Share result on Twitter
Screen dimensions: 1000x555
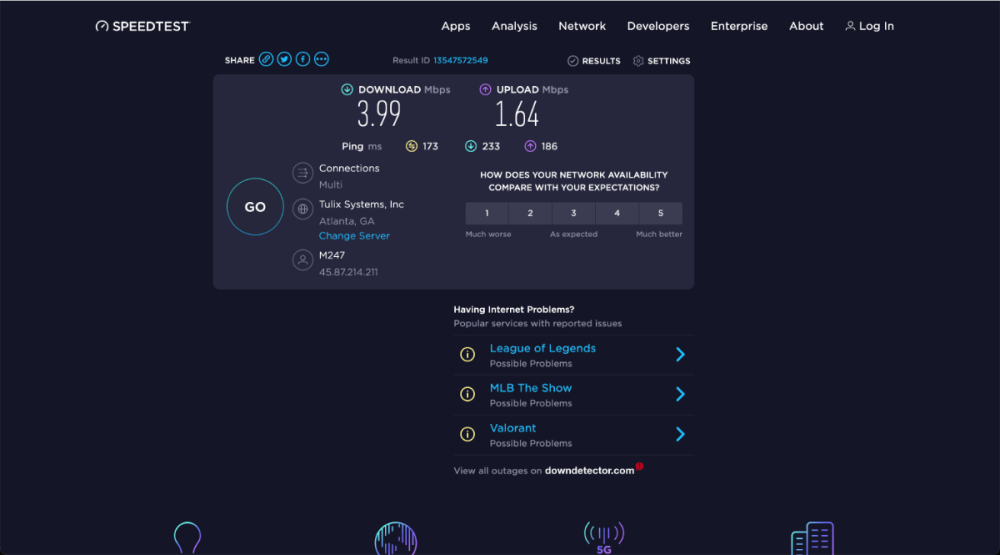tap(284, 60)
